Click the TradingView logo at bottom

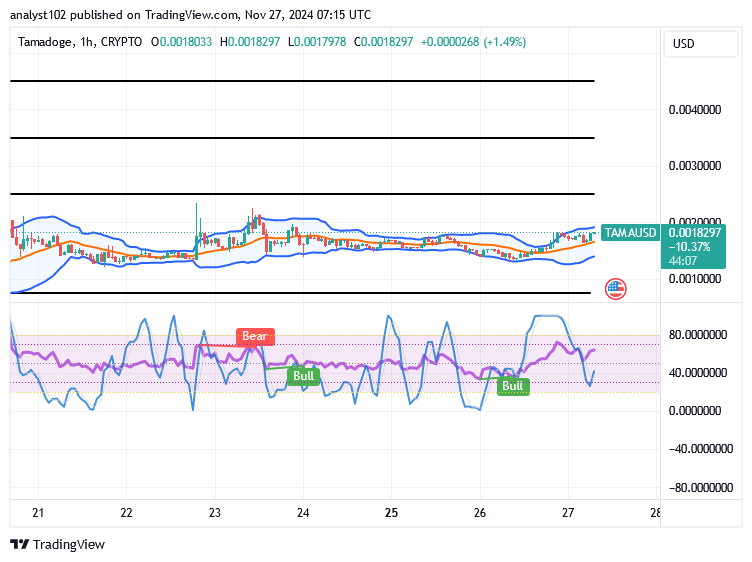coord(57,545)
